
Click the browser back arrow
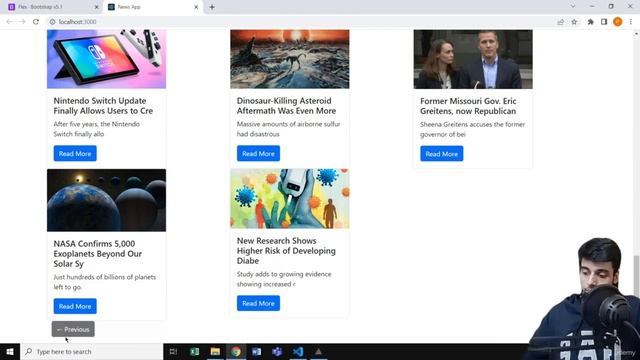tap(9, 22)
